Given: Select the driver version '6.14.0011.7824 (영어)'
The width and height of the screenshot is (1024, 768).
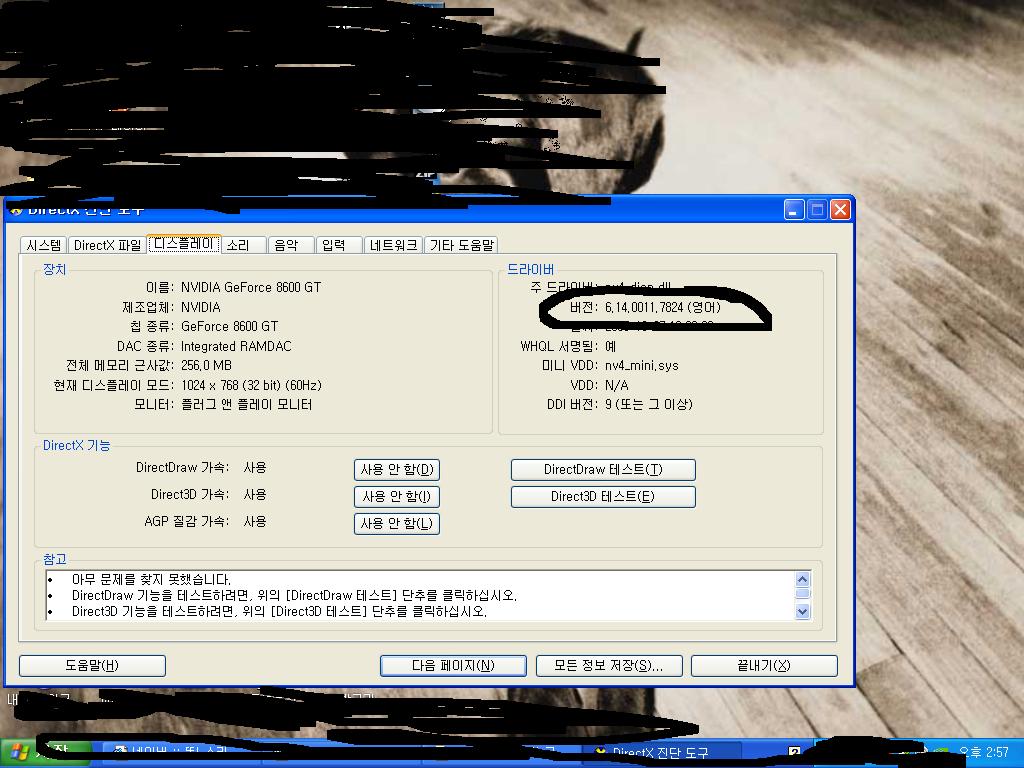Looking at the screenshot, I should (663, 307).
